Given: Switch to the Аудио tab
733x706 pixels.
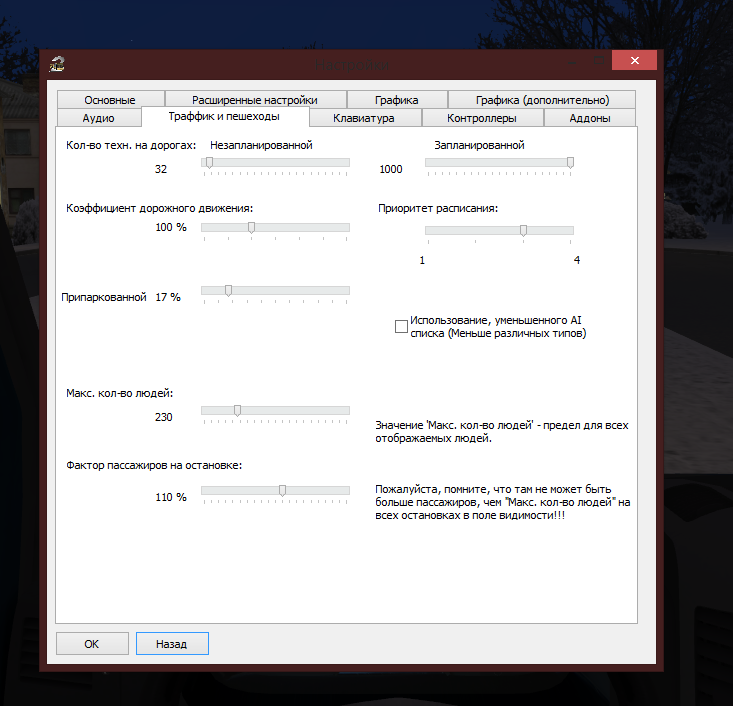Looking at the screenshot, I should pyautogui.click(x=99, y=118).
